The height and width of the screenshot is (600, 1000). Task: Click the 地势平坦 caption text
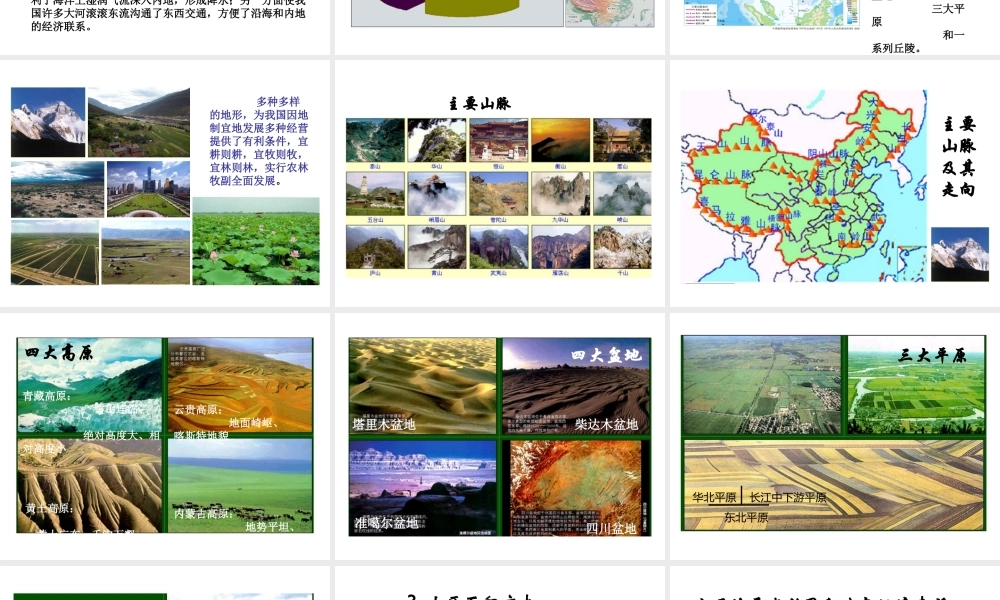click(x=270, y=527)
